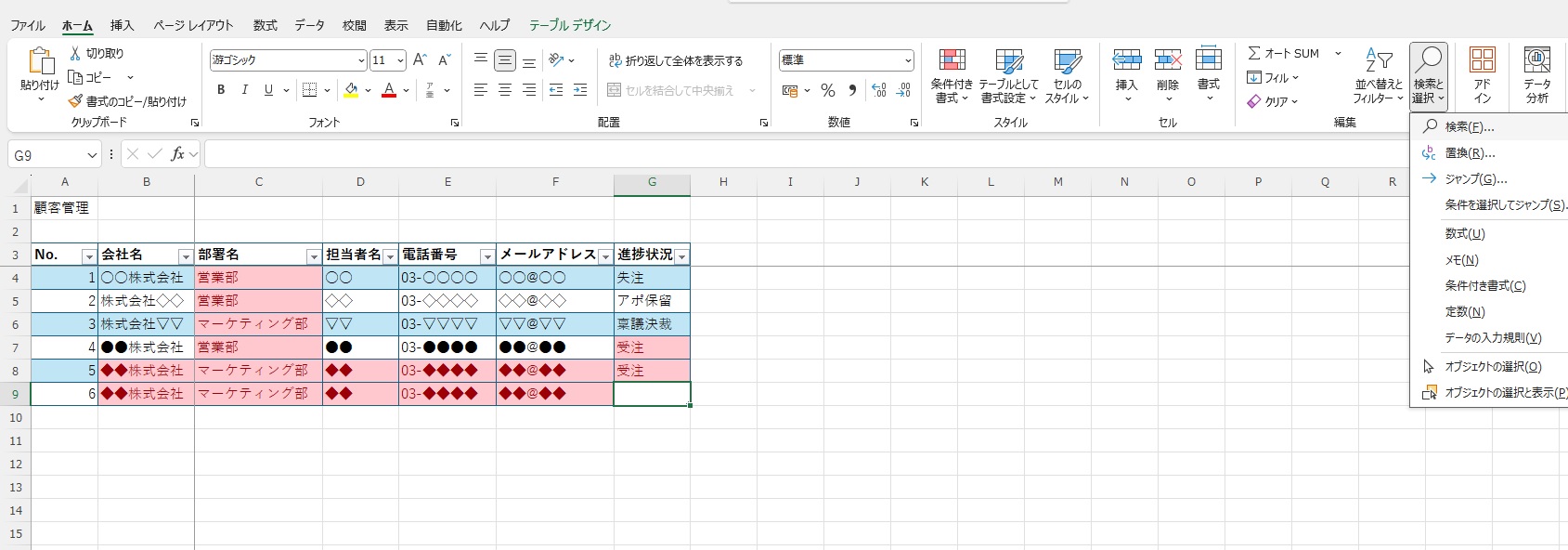Expand the font size dropdown

tap(400, 60)
